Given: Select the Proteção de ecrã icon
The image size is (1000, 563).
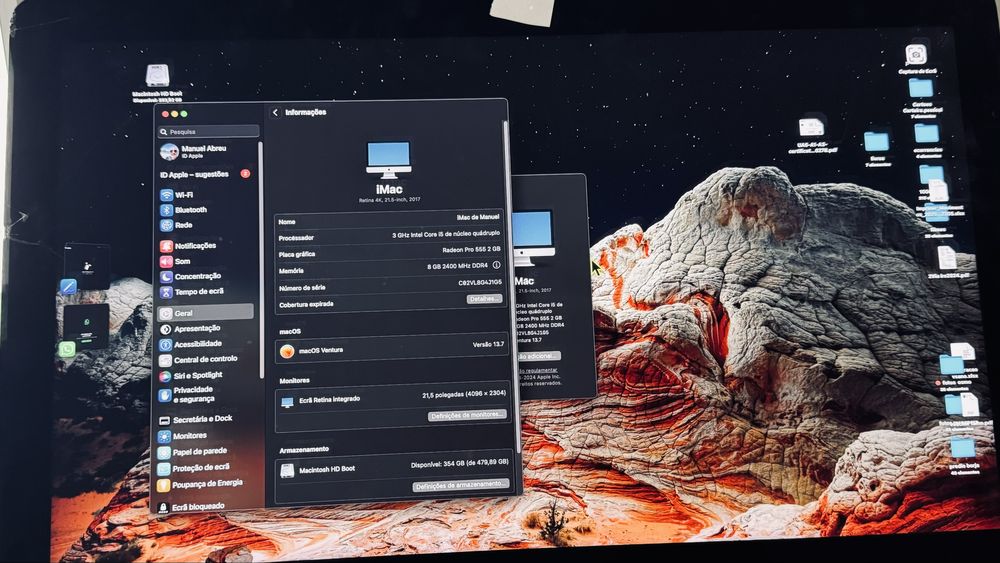Looking at the screenshot, I should 164,469.
